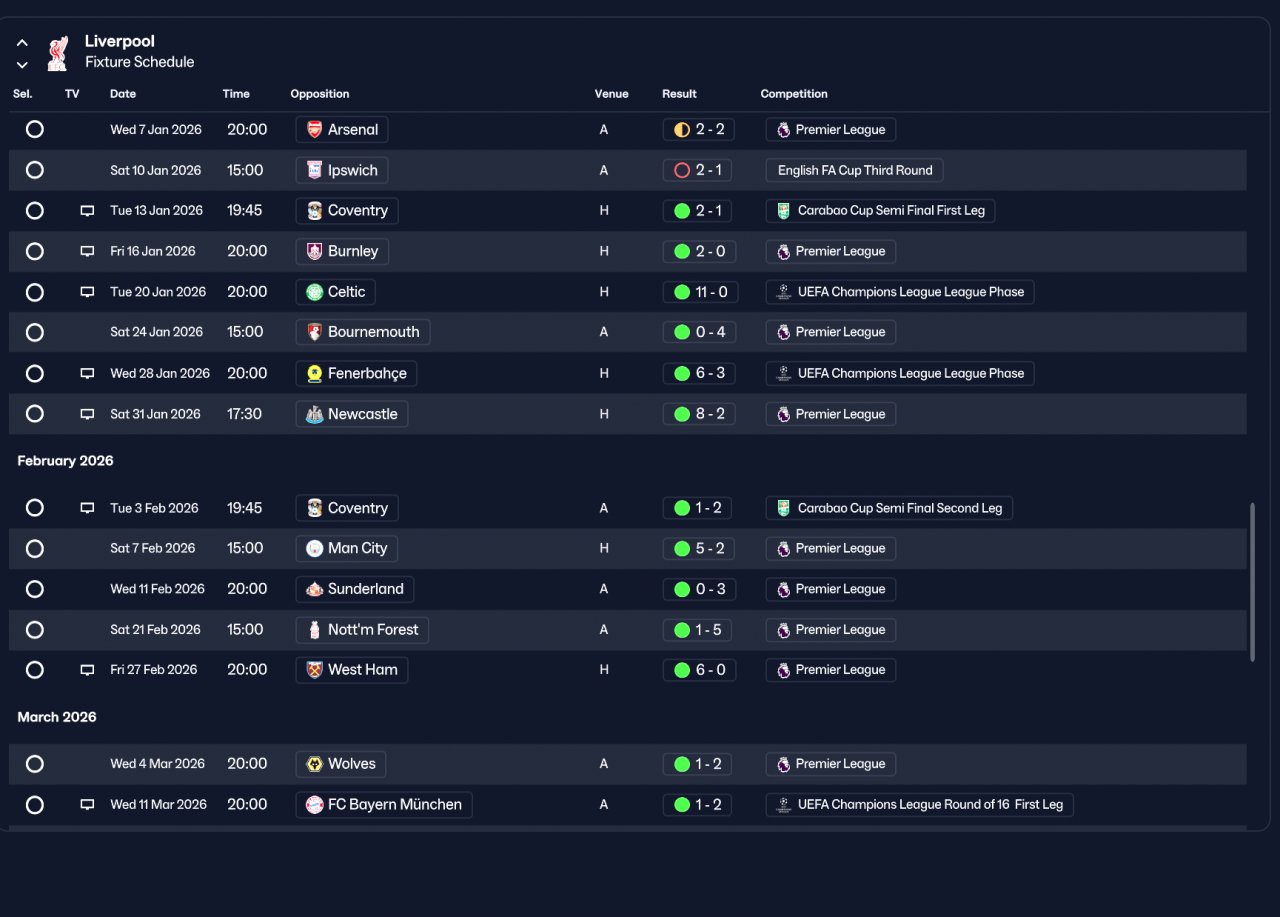
Task: Click the Liverpool club crest icon
Action: [x=58, y=53]
